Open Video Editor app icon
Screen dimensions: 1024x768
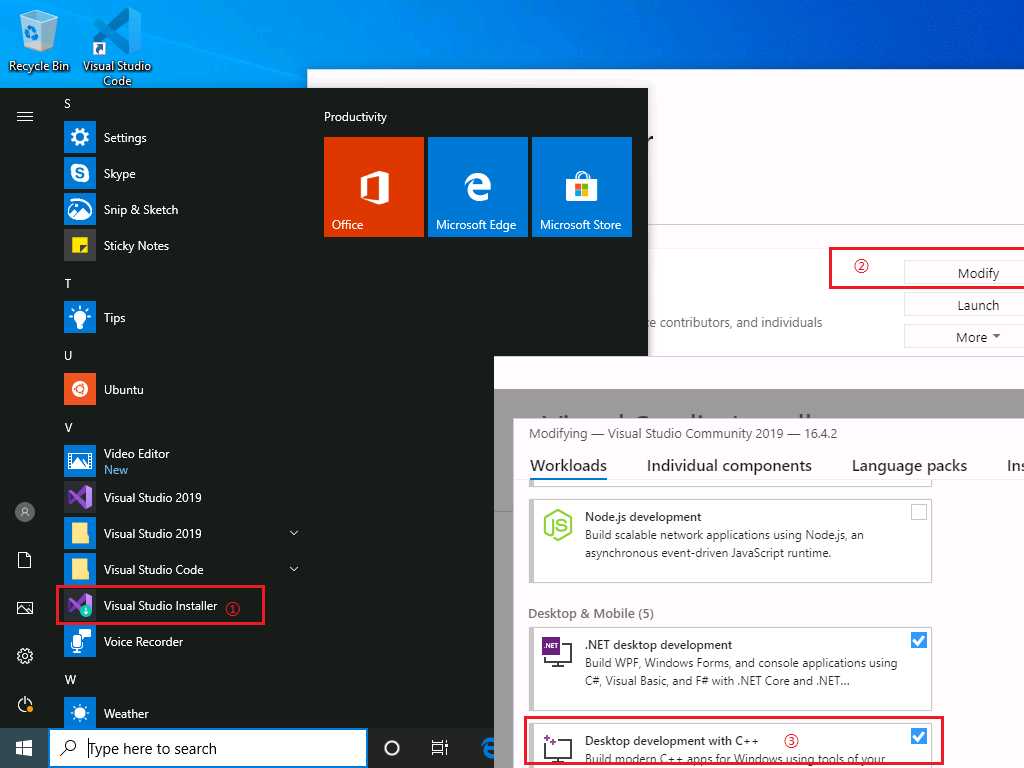[x=80, y=461]
